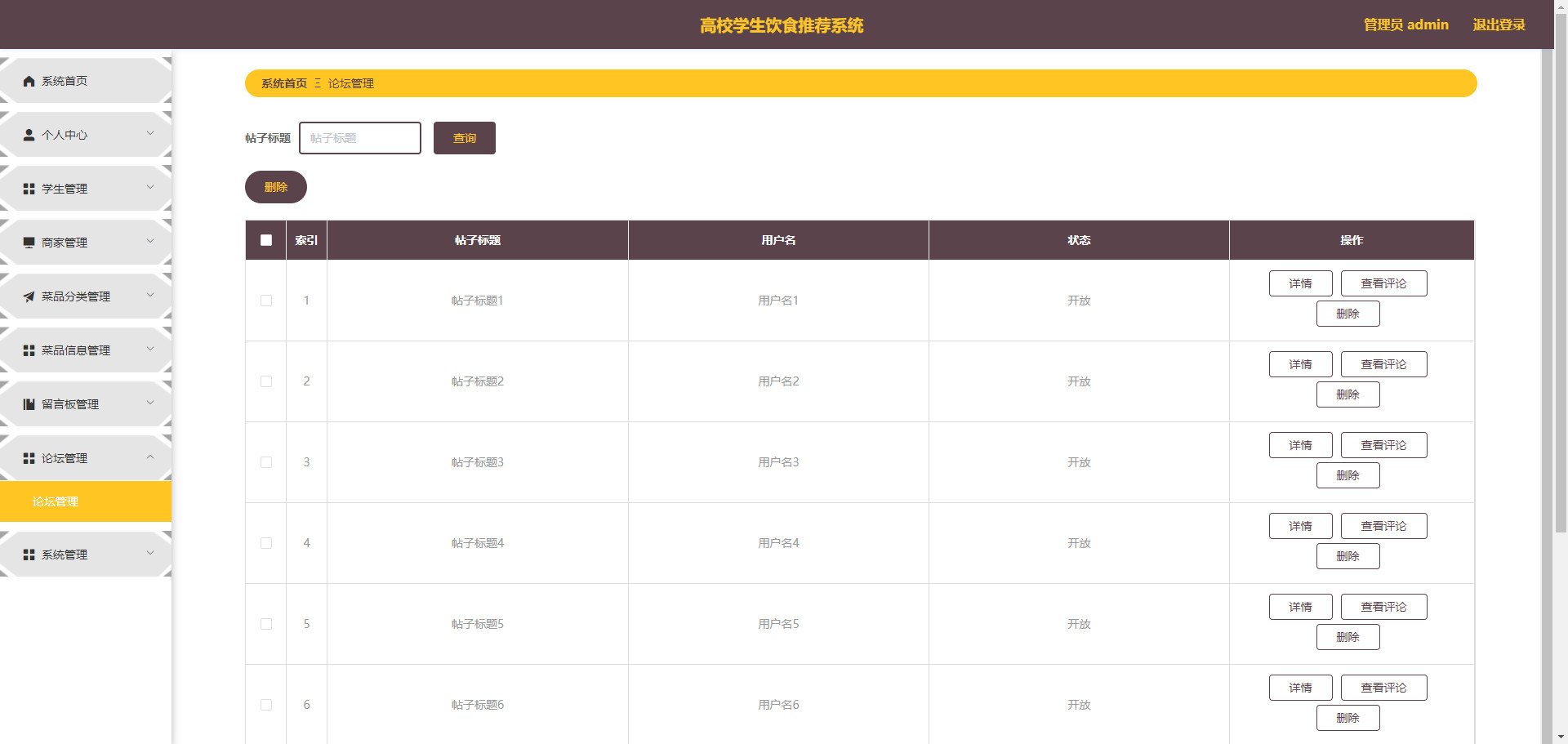Click the person icon beside 个人中心

click(x=29, y=135)
